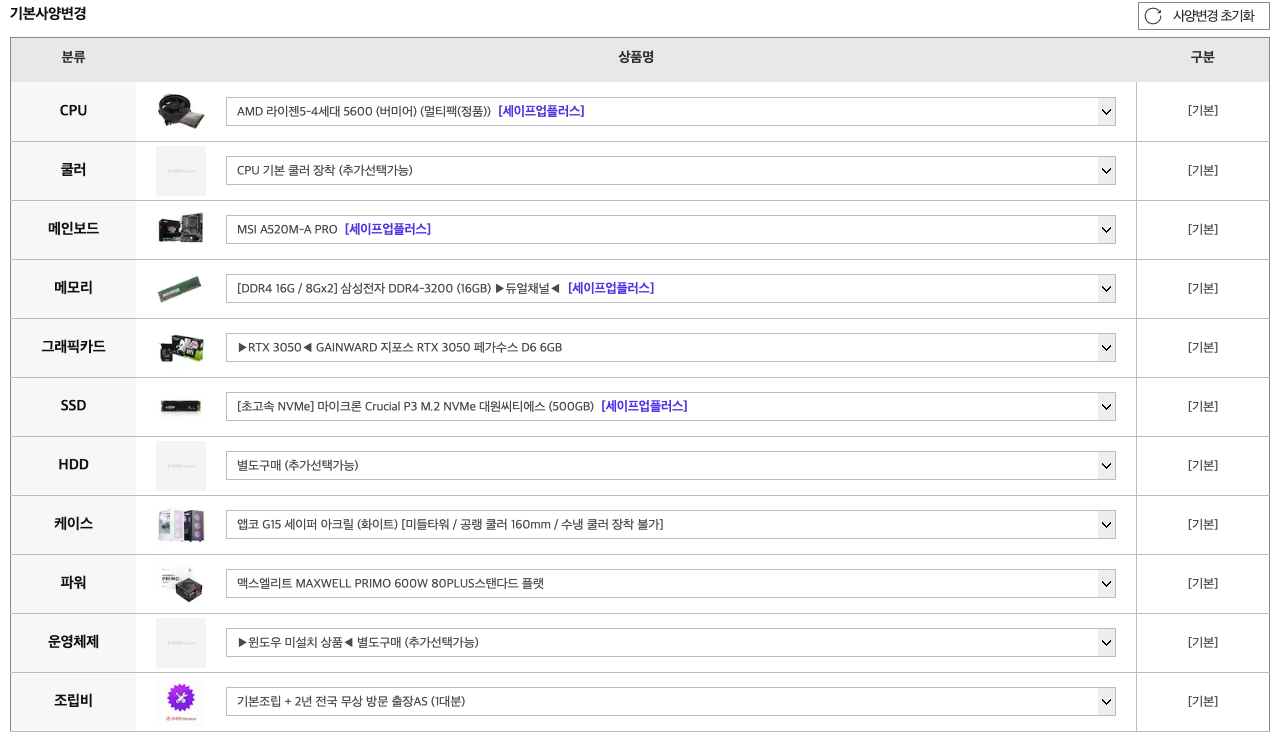Open the 쿨러 CPU 기본 쿨러 장착 dropdown
Image resolution: width=1280 pixels, height=751 pixels.
(x=671, y=170)
